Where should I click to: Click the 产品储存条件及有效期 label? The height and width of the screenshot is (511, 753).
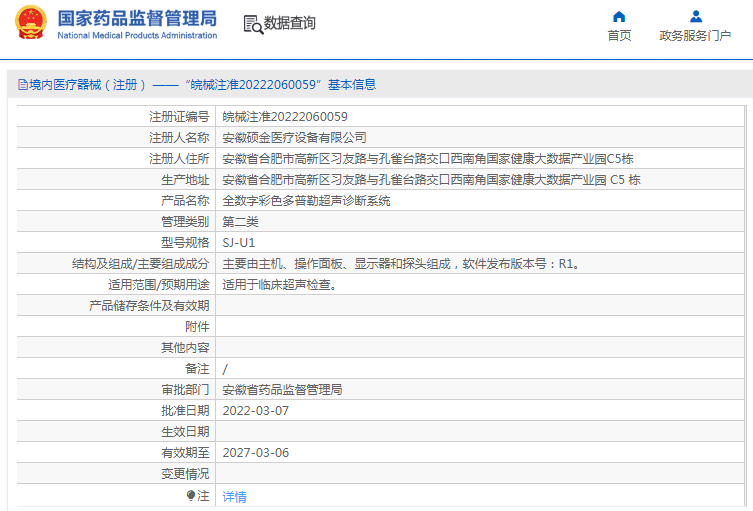(x=149, y=306)
